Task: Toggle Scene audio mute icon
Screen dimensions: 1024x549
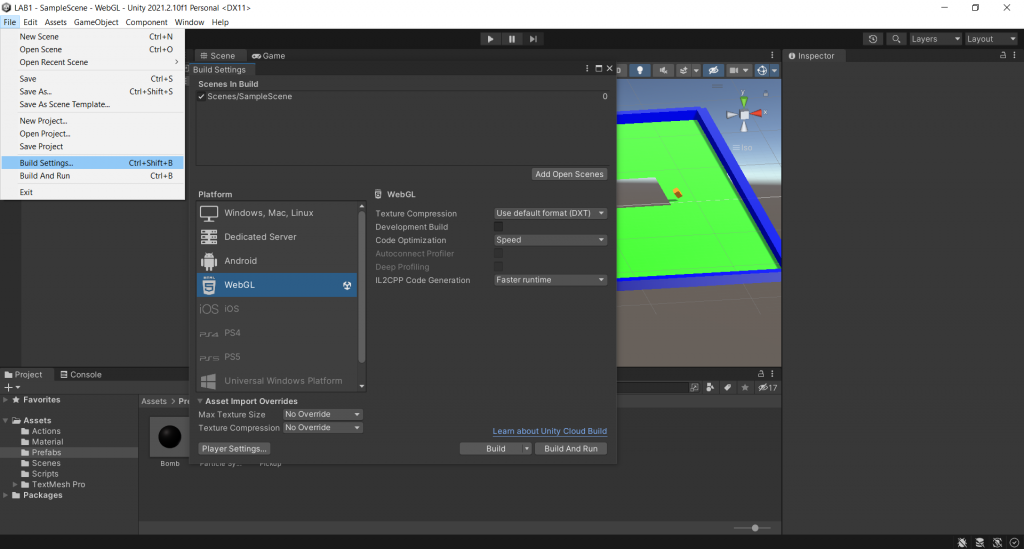Action: pos(663,71)
